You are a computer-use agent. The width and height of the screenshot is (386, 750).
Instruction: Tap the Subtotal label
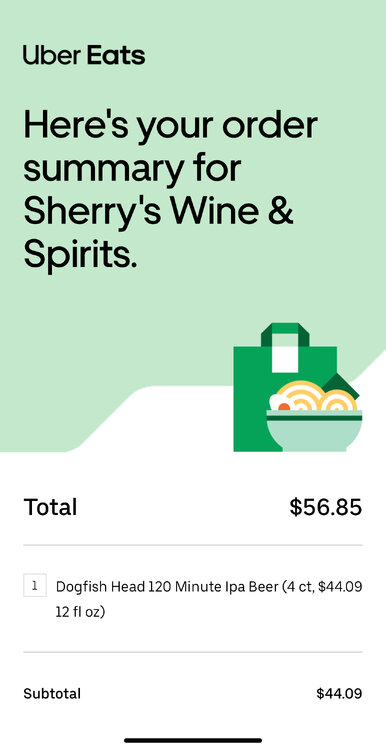coord(52,693)
